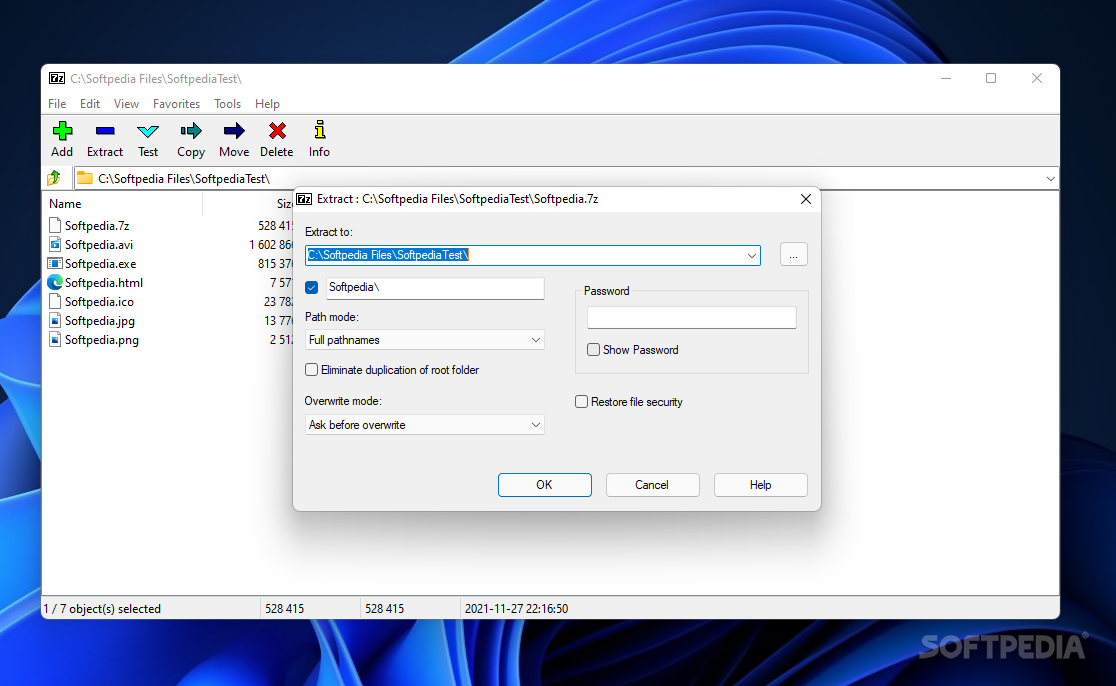The height and width of the screenshot is (686, 1116).
Task: Open the View menu
Action: click(126, 104)
